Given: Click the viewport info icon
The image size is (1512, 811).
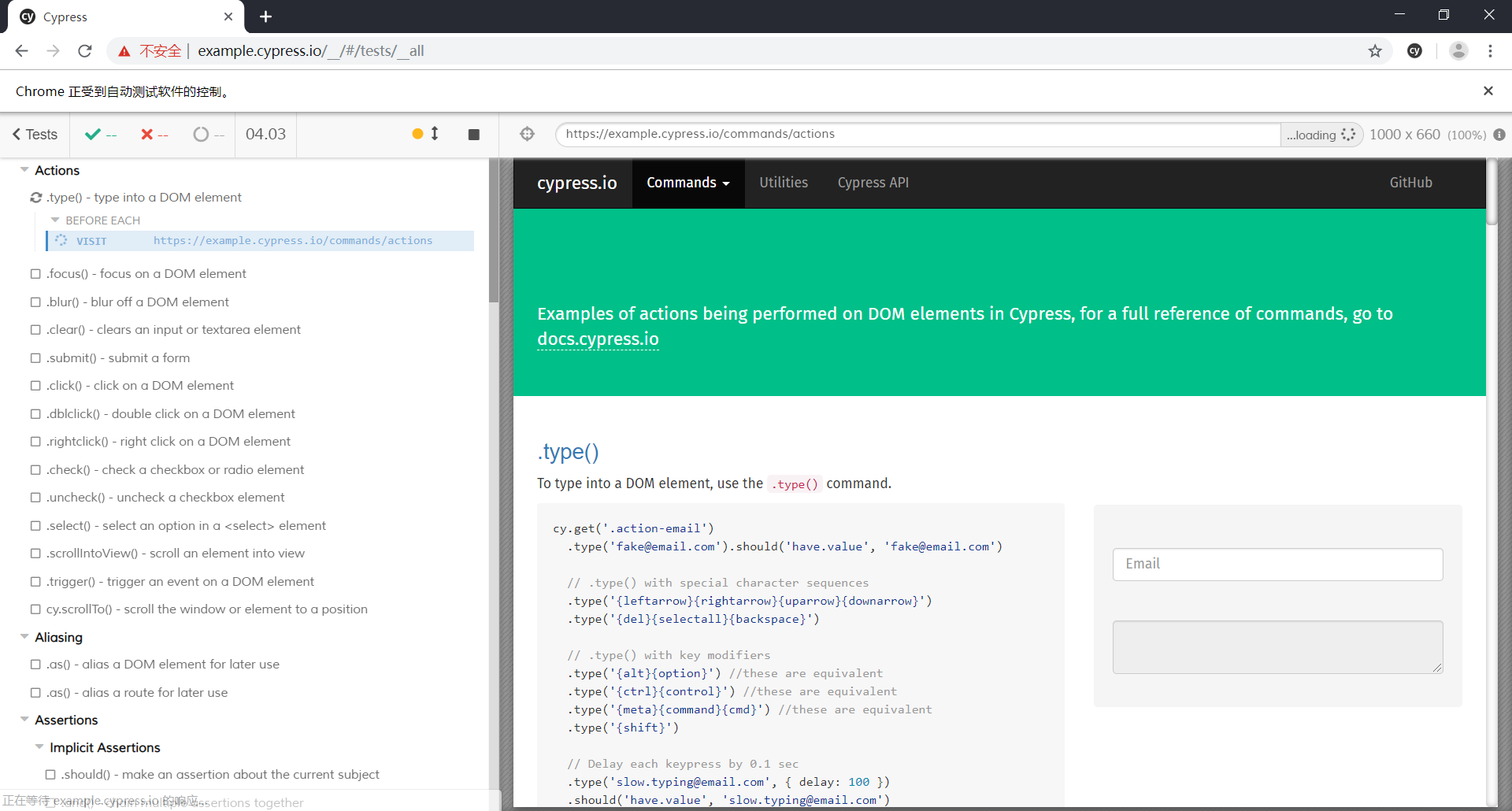Looking at the screenshot, I should [1499, 135].
